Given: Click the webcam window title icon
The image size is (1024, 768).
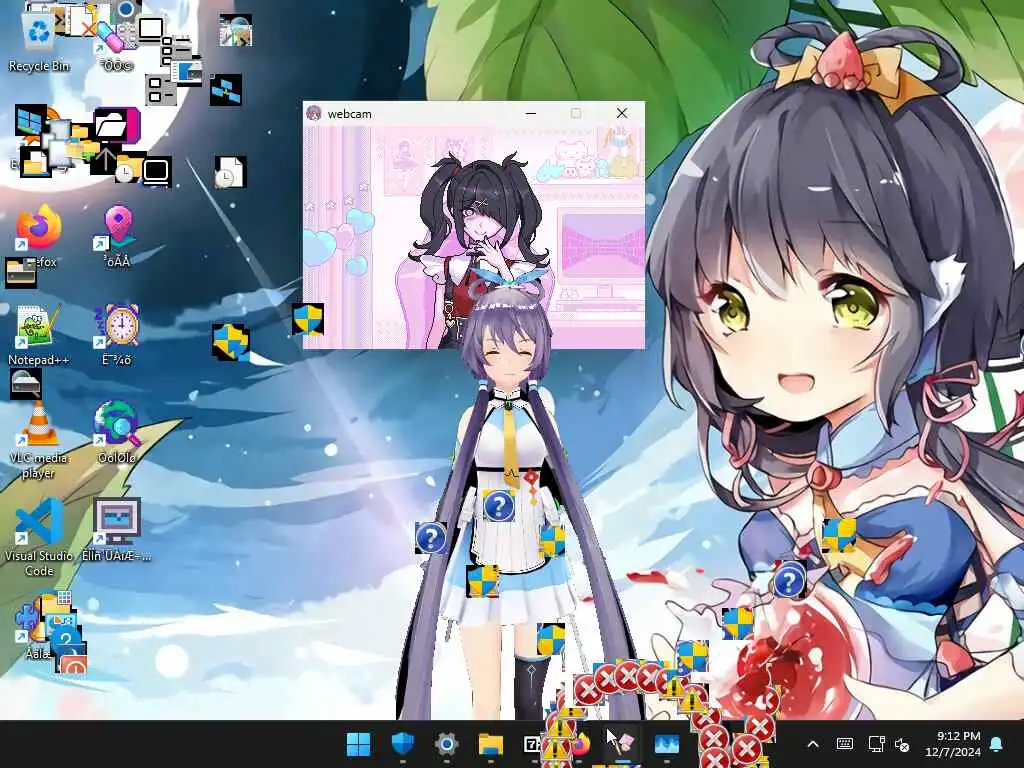Looking at the screenshot, I should [314, 113].
